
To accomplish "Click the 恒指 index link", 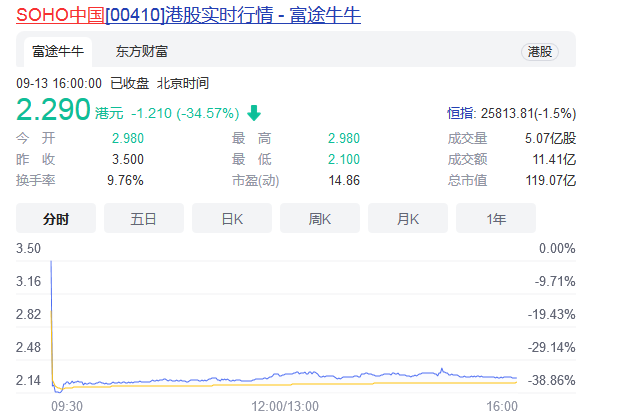I will pos(460,113).
